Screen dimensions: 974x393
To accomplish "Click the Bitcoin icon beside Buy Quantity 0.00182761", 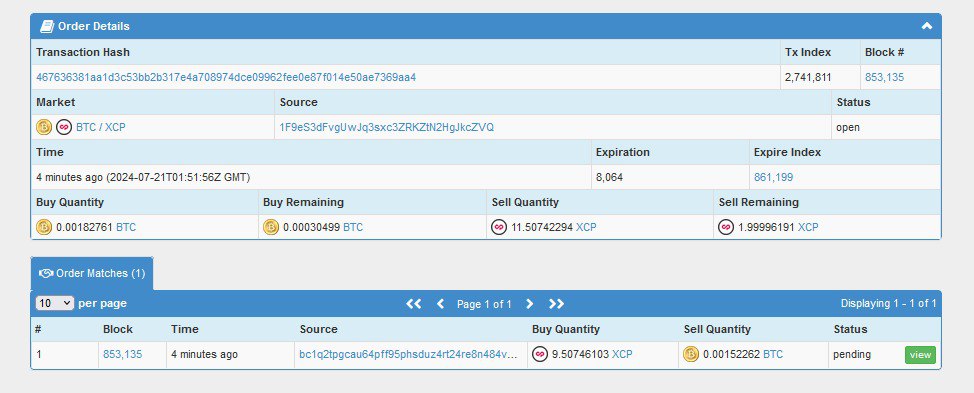I will click(x=43, y=227).
